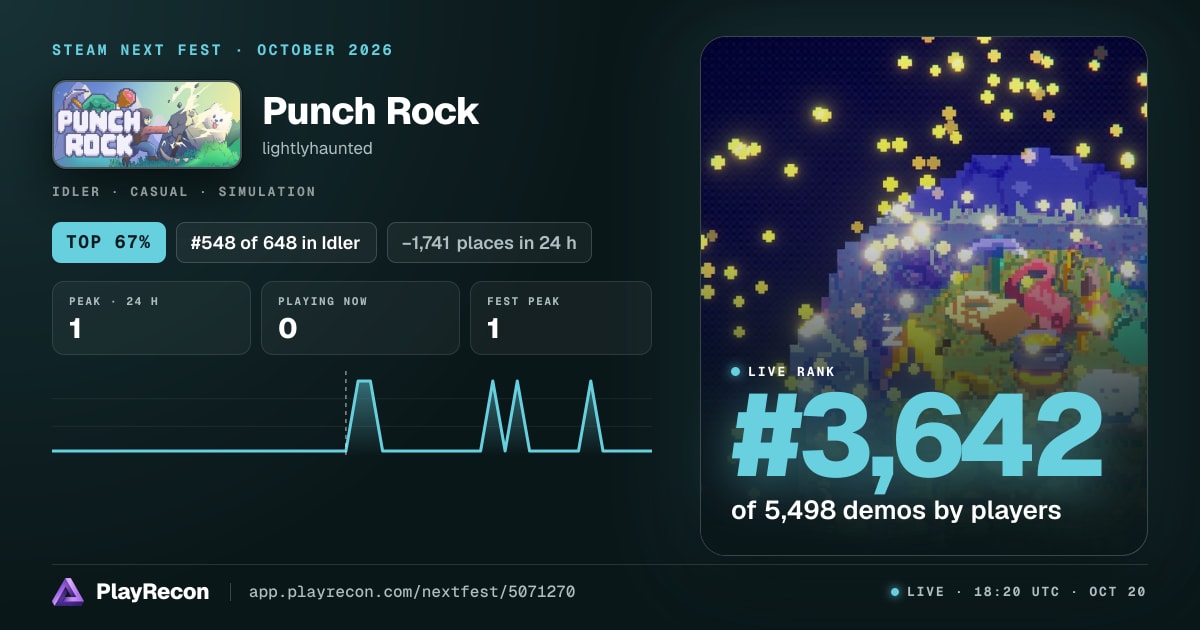Click the dashed marker line on the player chart
Viewport: 1200px width, 630px height.
click(346, 412)
